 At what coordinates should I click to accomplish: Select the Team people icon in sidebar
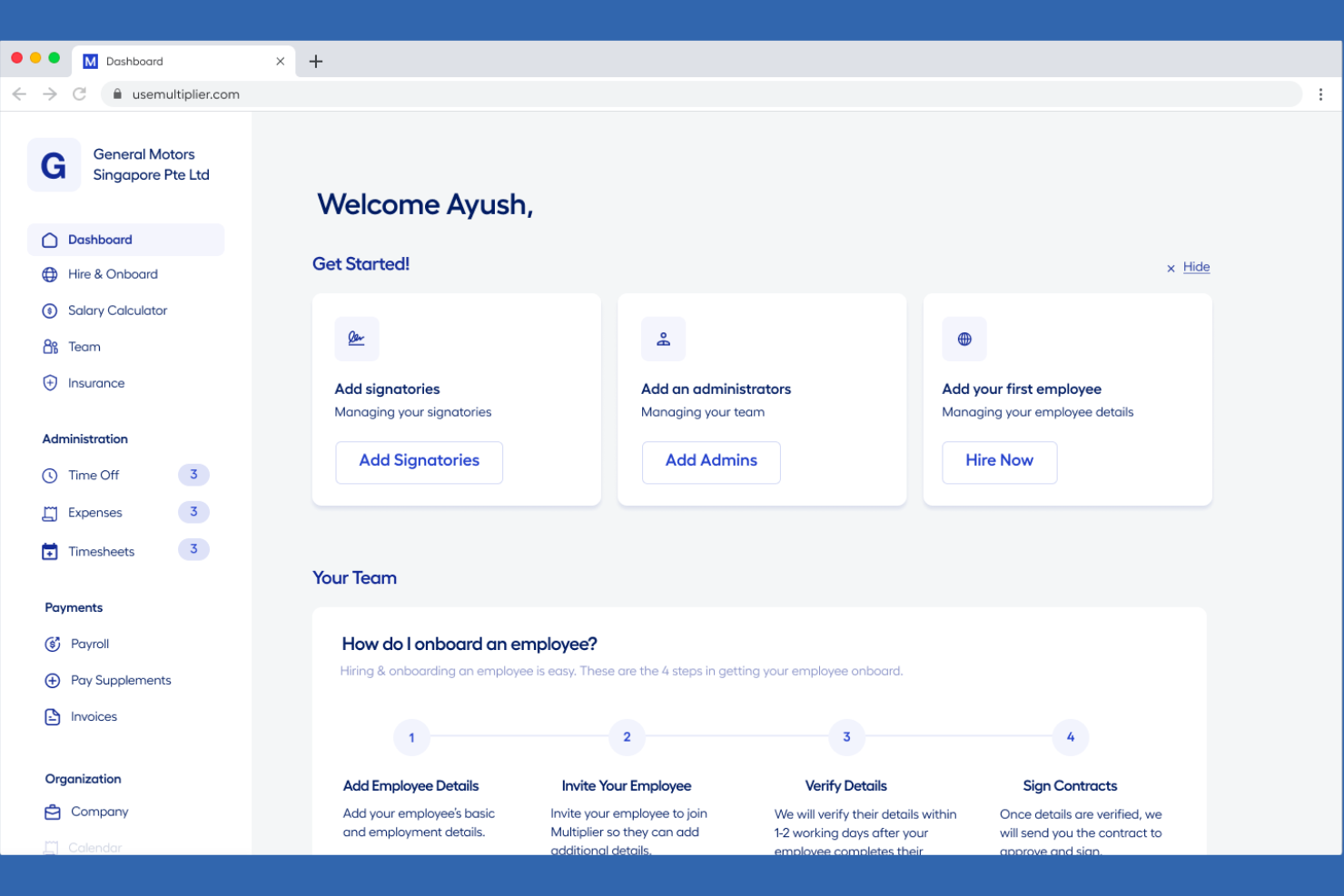50,347
